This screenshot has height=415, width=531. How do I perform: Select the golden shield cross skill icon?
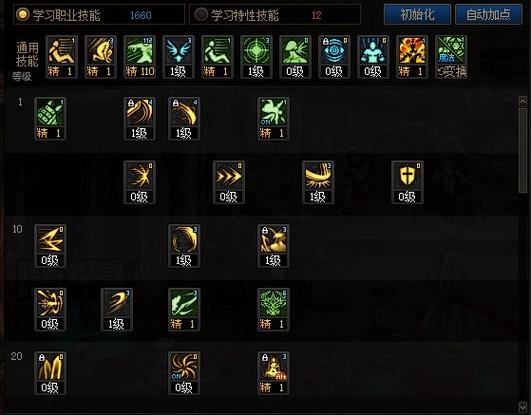(x=407, y=182)
